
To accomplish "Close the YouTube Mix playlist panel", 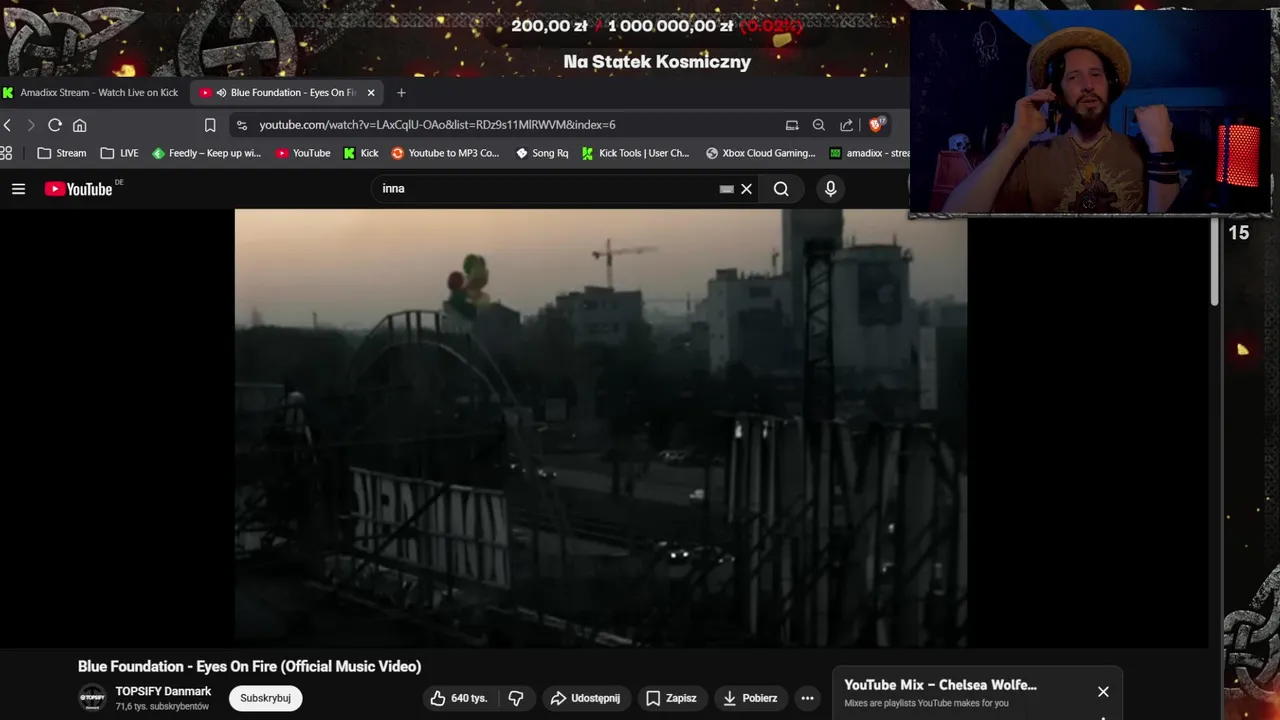I will tap(1103, 692).
